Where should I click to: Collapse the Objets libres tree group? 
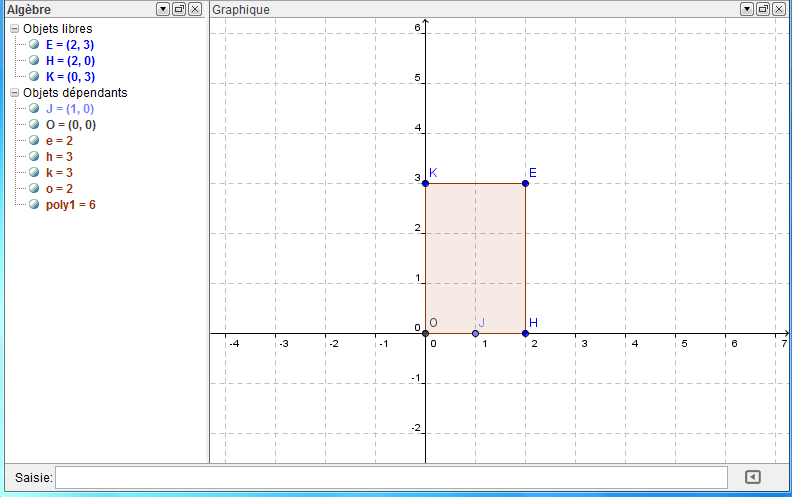[x=14, y=29]
